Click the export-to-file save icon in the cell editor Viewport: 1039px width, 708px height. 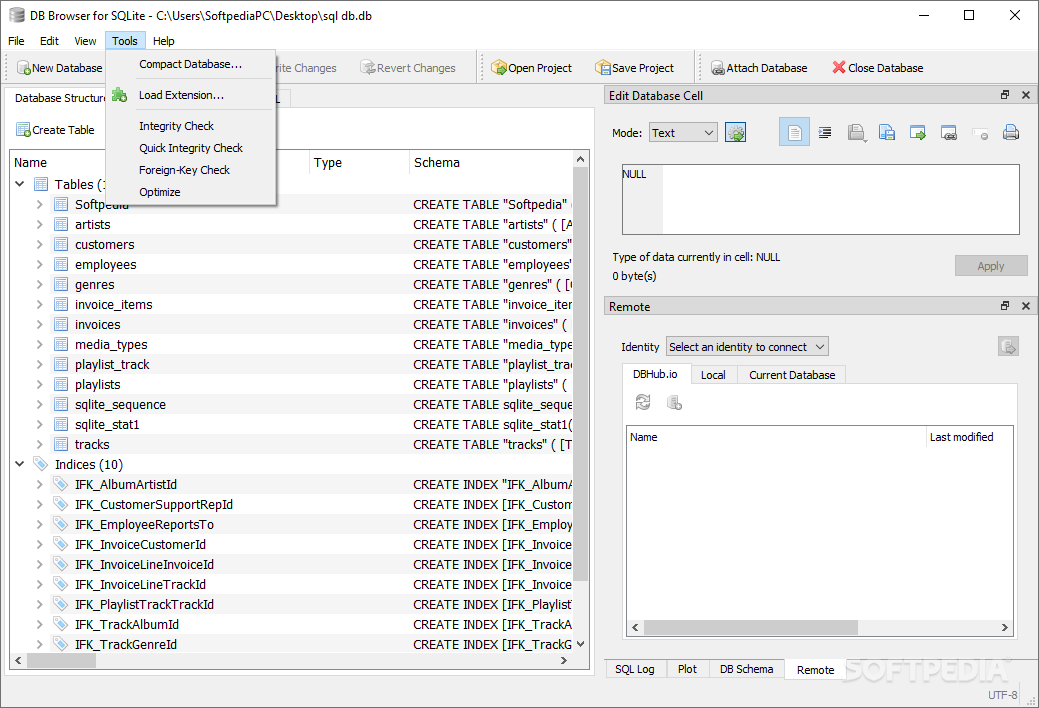point(887,133)
